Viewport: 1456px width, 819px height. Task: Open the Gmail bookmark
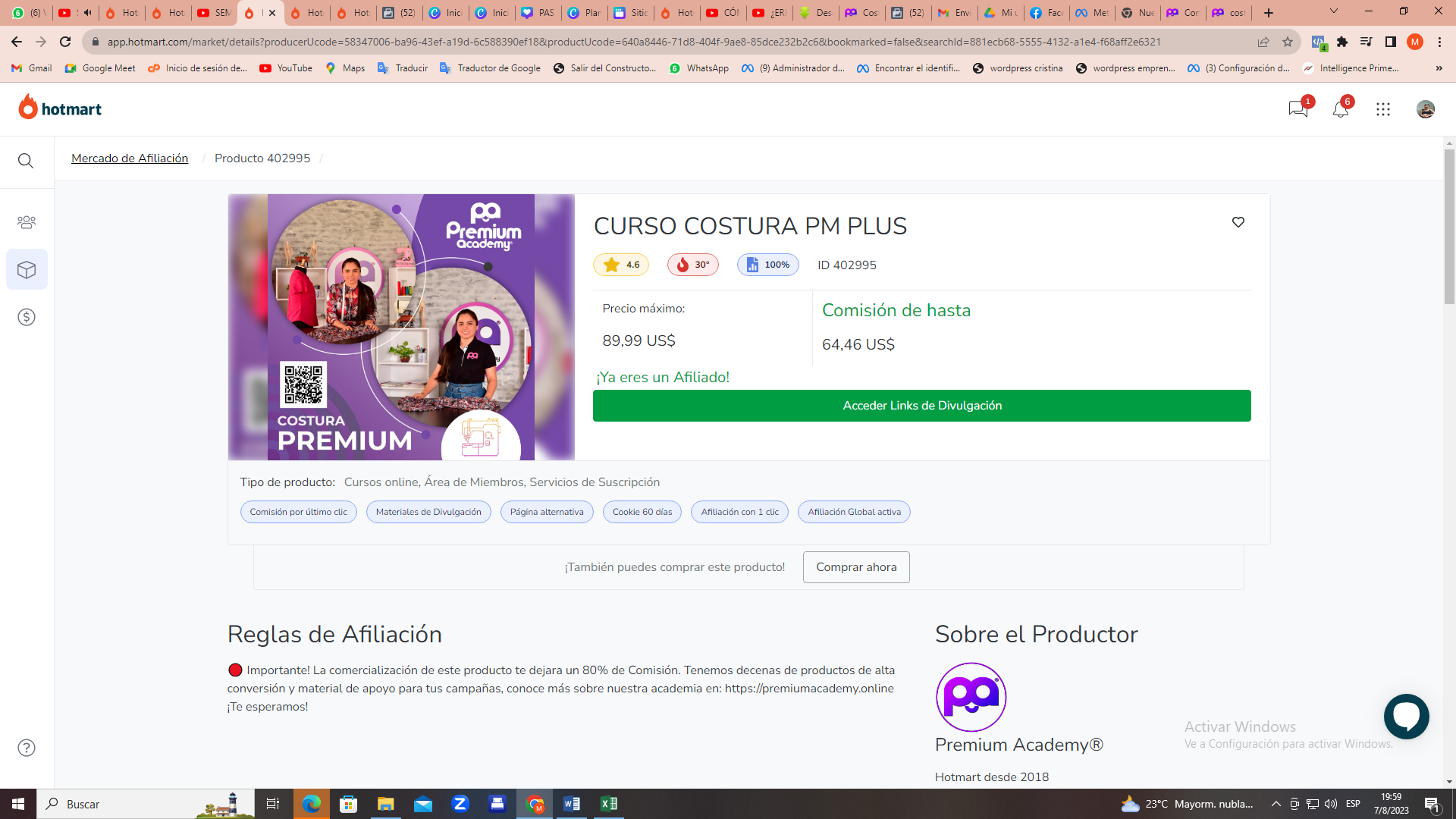coord(32,68)
